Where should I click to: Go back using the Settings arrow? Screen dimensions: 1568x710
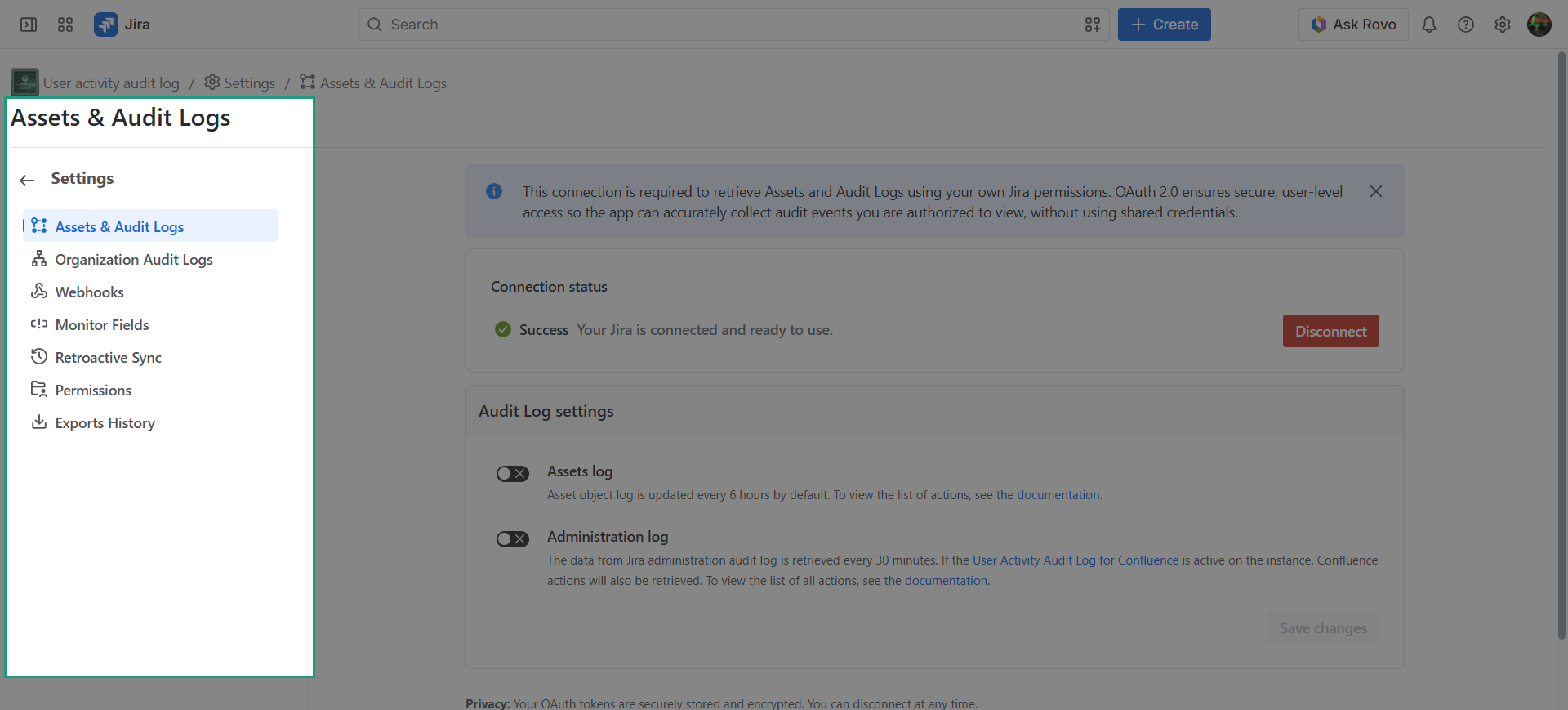point(27,180)
